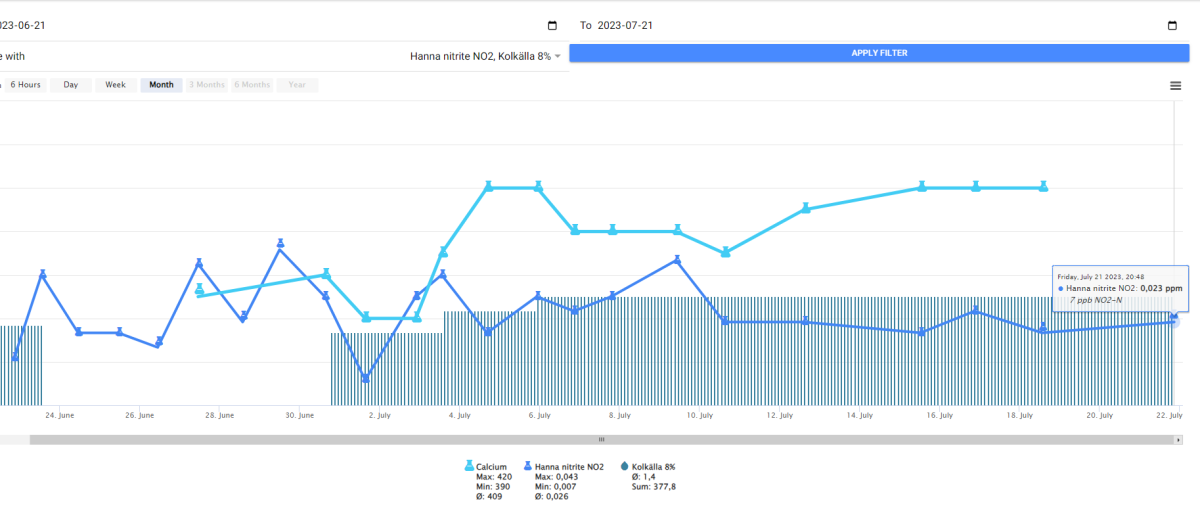Open the chart hamburger context menu
This screenshot has height=513, width=1200.
tap(1176, 86)
